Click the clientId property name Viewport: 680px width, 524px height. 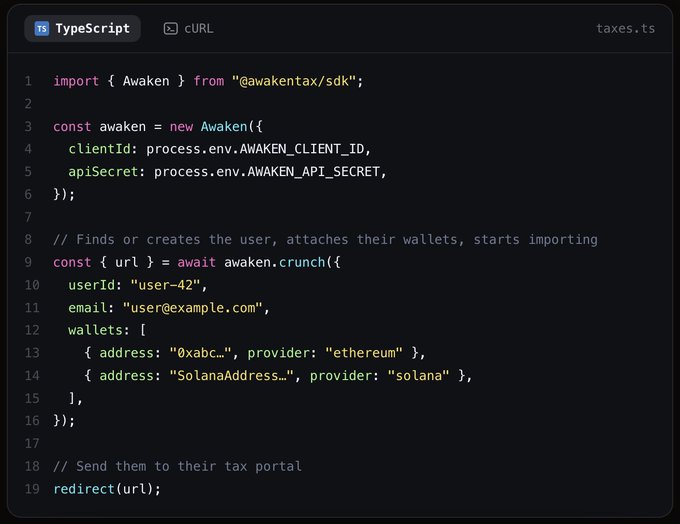coord(99,149)
